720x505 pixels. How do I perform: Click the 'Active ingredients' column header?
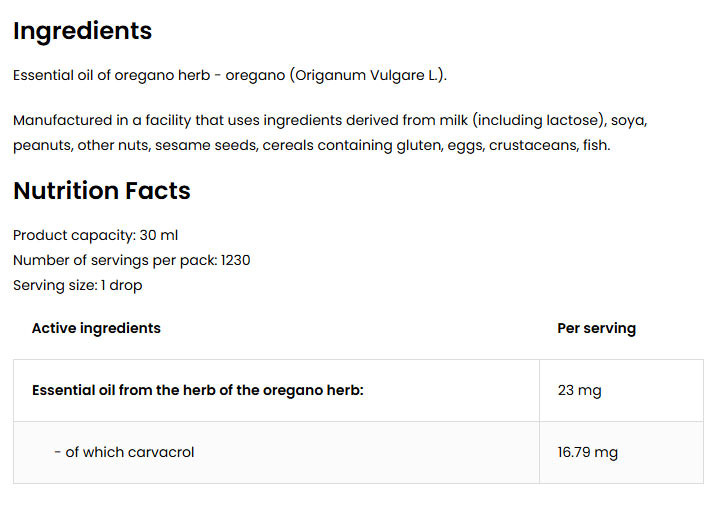click(96, 328)
